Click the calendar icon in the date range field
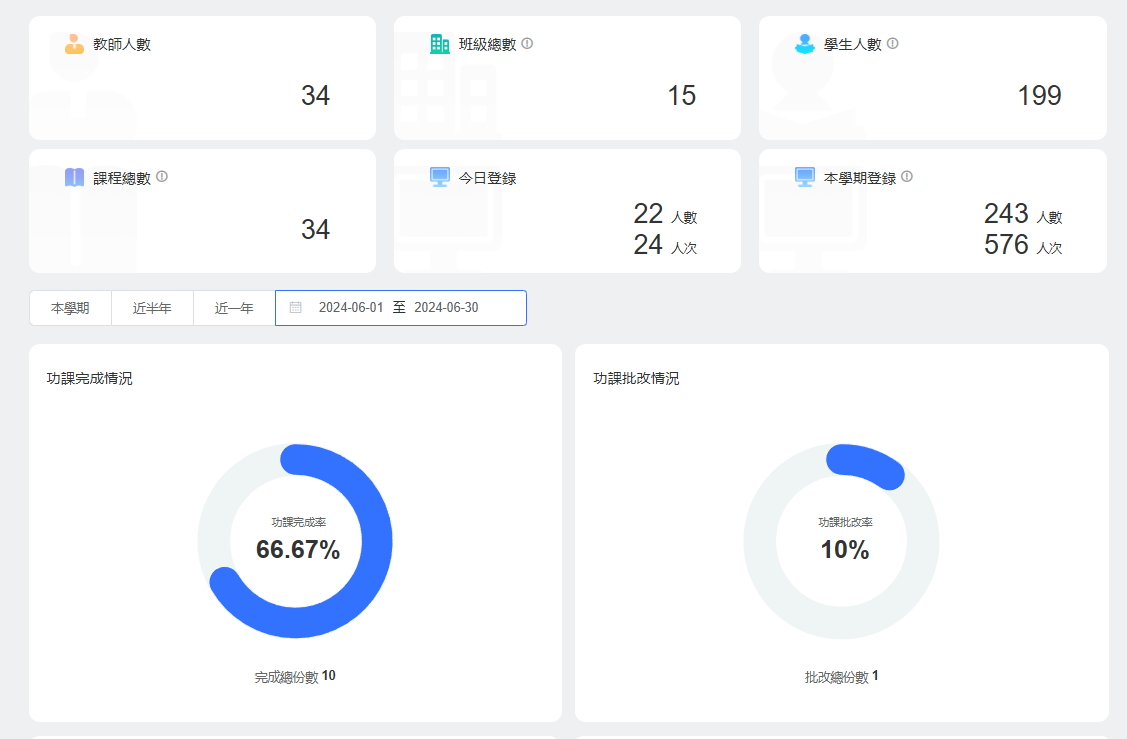 [295, 308]
